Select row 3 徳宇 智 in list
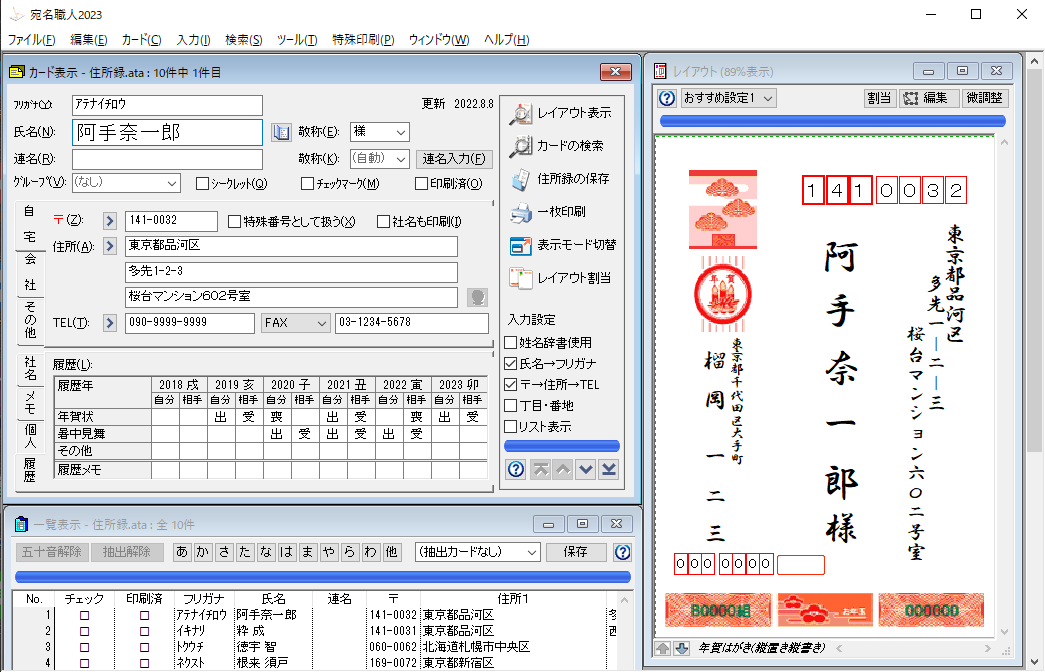1045x672 pixels. pyautogui.click(x=313, y=647)
